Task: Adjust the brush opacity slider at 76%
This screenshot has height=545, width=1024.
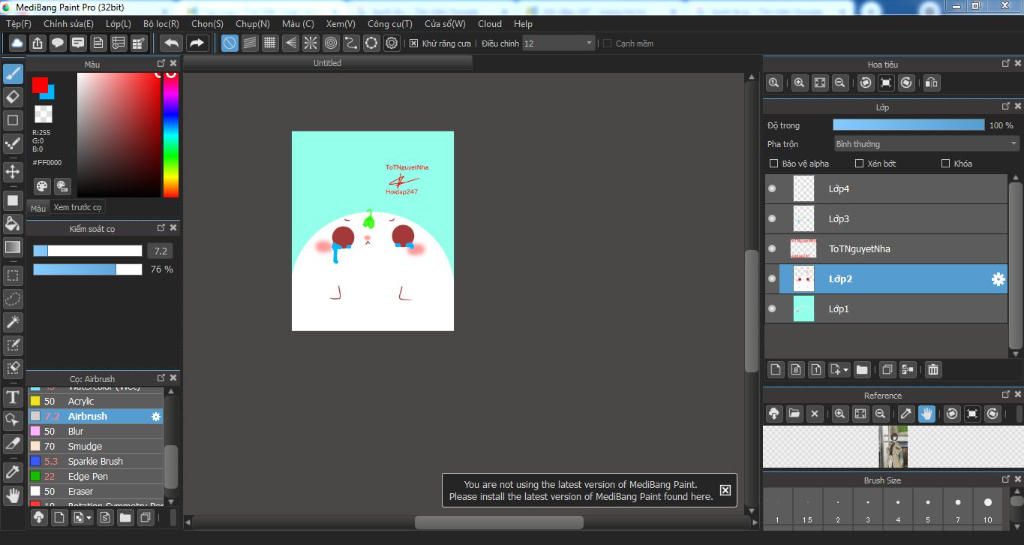Action: coord(88,270)
